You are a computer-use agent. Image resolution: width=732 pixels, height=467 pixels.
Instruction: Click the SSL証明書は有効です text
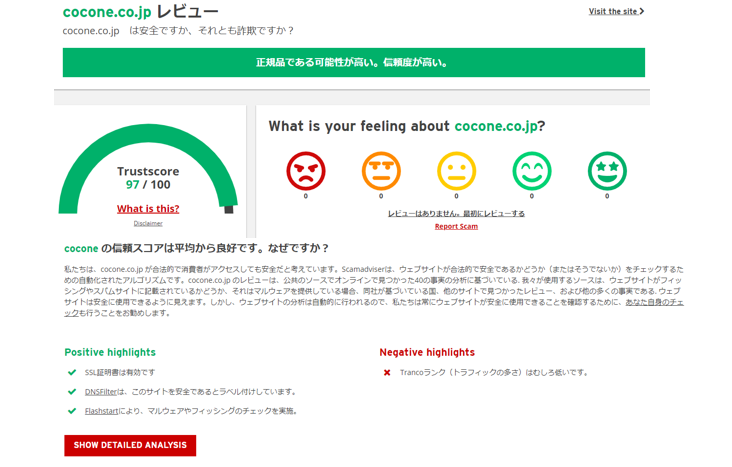[x=120, y=372]
